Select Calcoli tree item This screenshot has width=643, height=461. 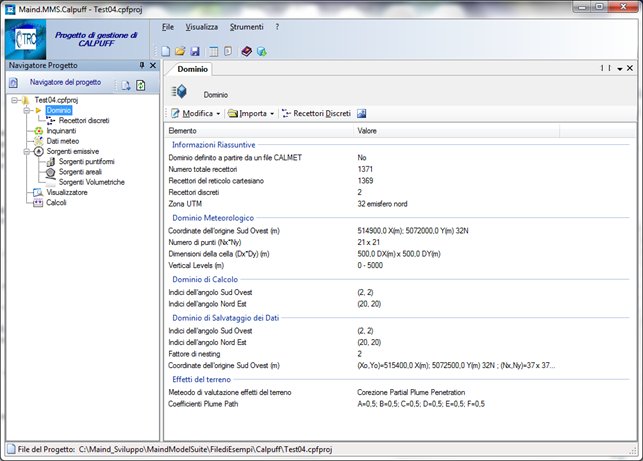pyautogui.click(x=56, y=203)
